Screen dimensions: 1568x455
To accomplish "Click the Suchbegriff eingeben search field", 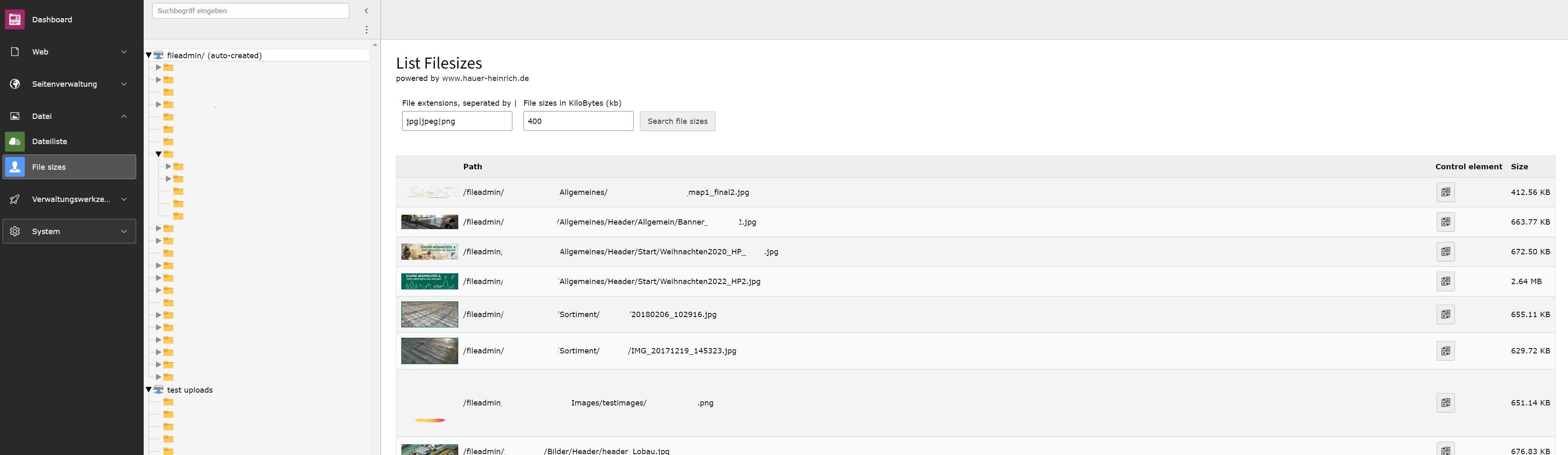I will point(251,11).
